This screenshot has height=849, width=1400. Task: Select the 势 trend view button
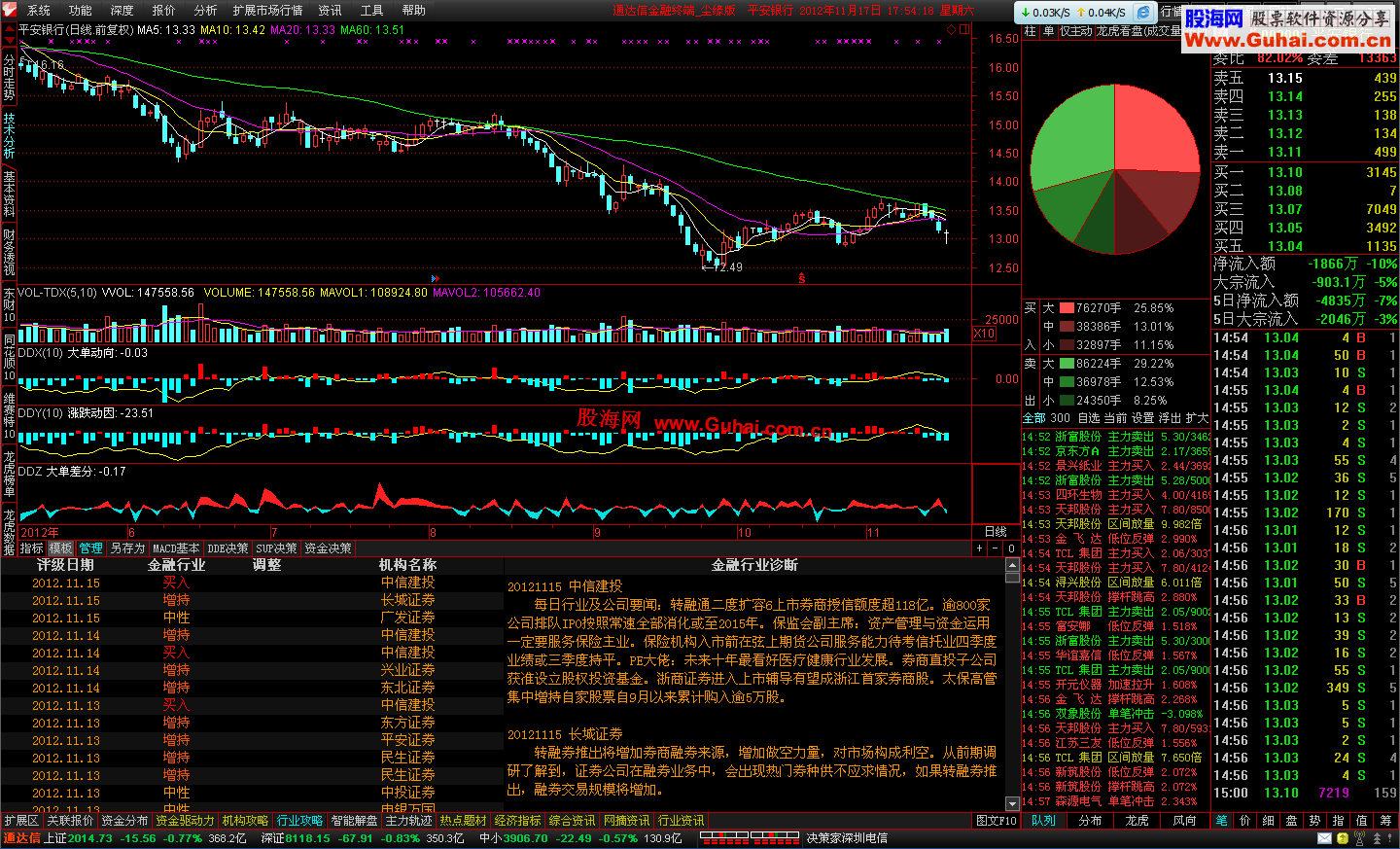[x=1314, y=821]
